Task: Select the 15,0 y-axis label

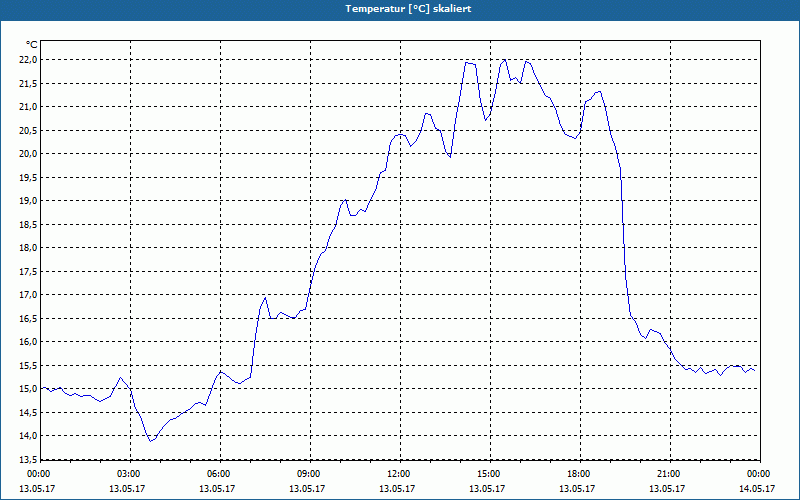Action: [x=29, y=388]
